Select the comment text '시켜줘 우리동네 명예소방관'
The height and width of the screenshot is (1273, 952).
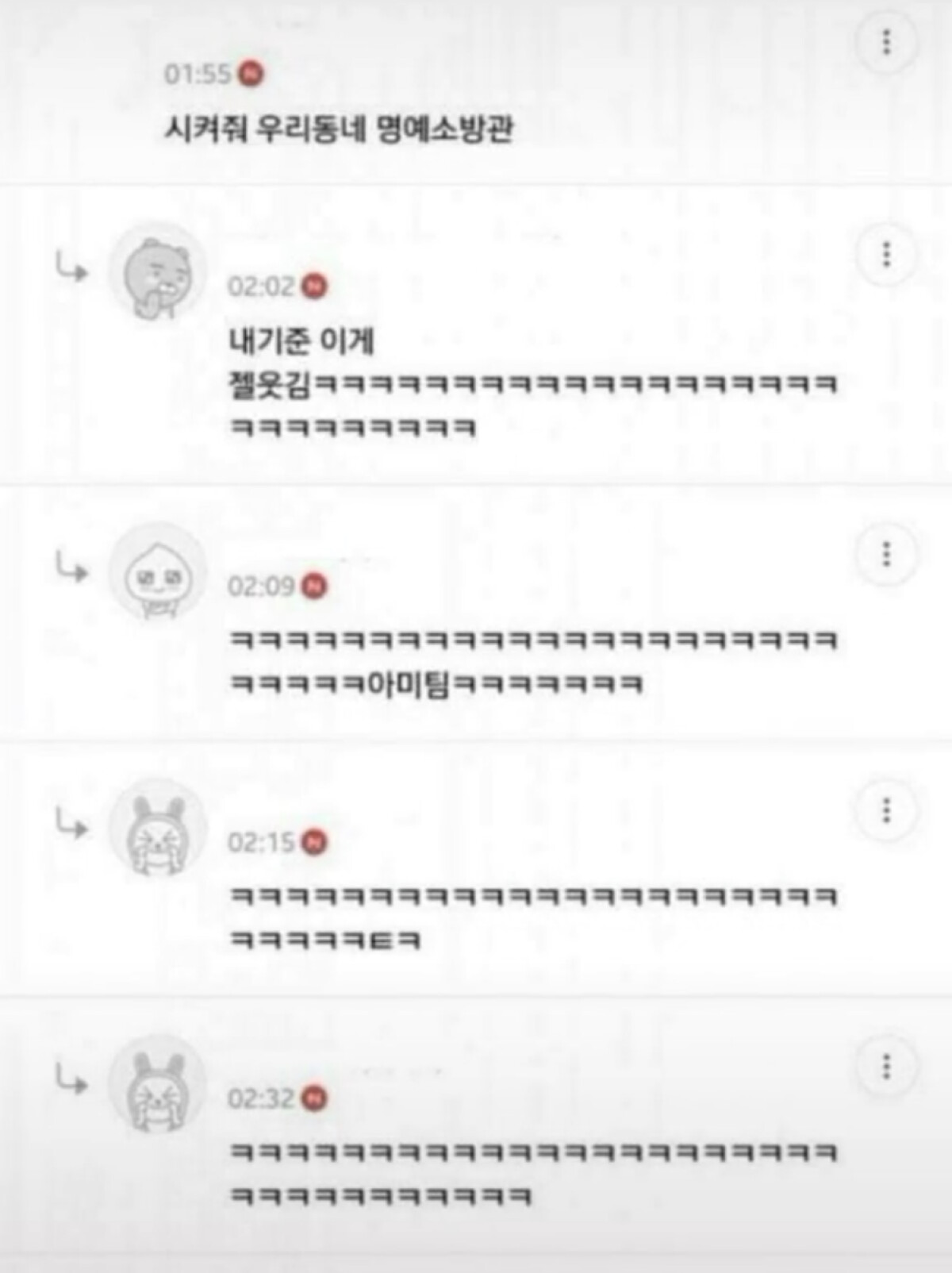coord(339,128)
